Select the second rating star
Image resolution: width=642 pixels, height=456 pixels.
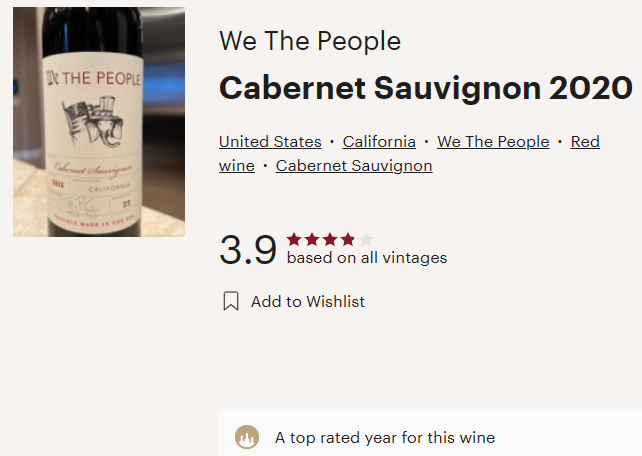[312, 239]
